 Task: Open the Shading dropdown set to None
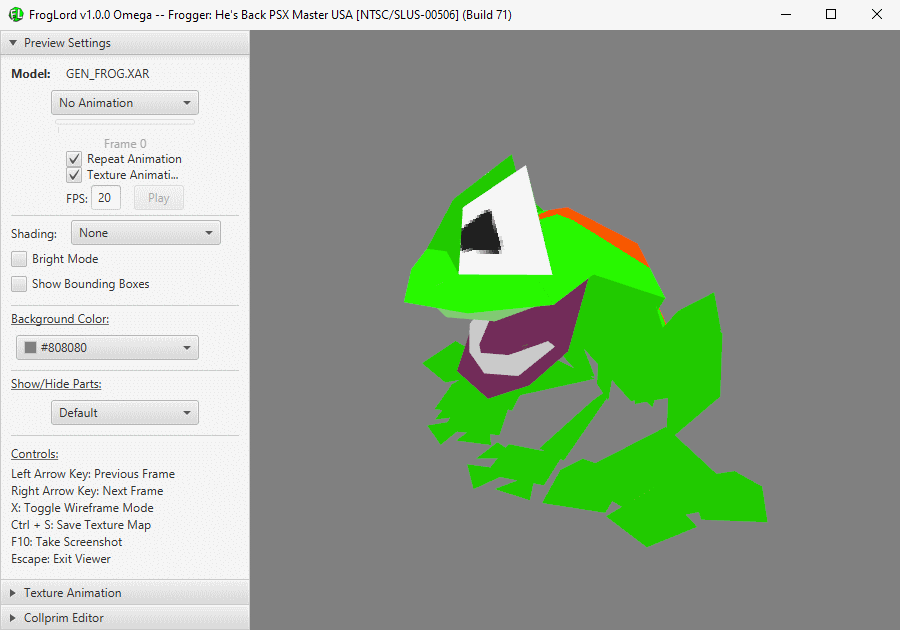click(146, 233)
